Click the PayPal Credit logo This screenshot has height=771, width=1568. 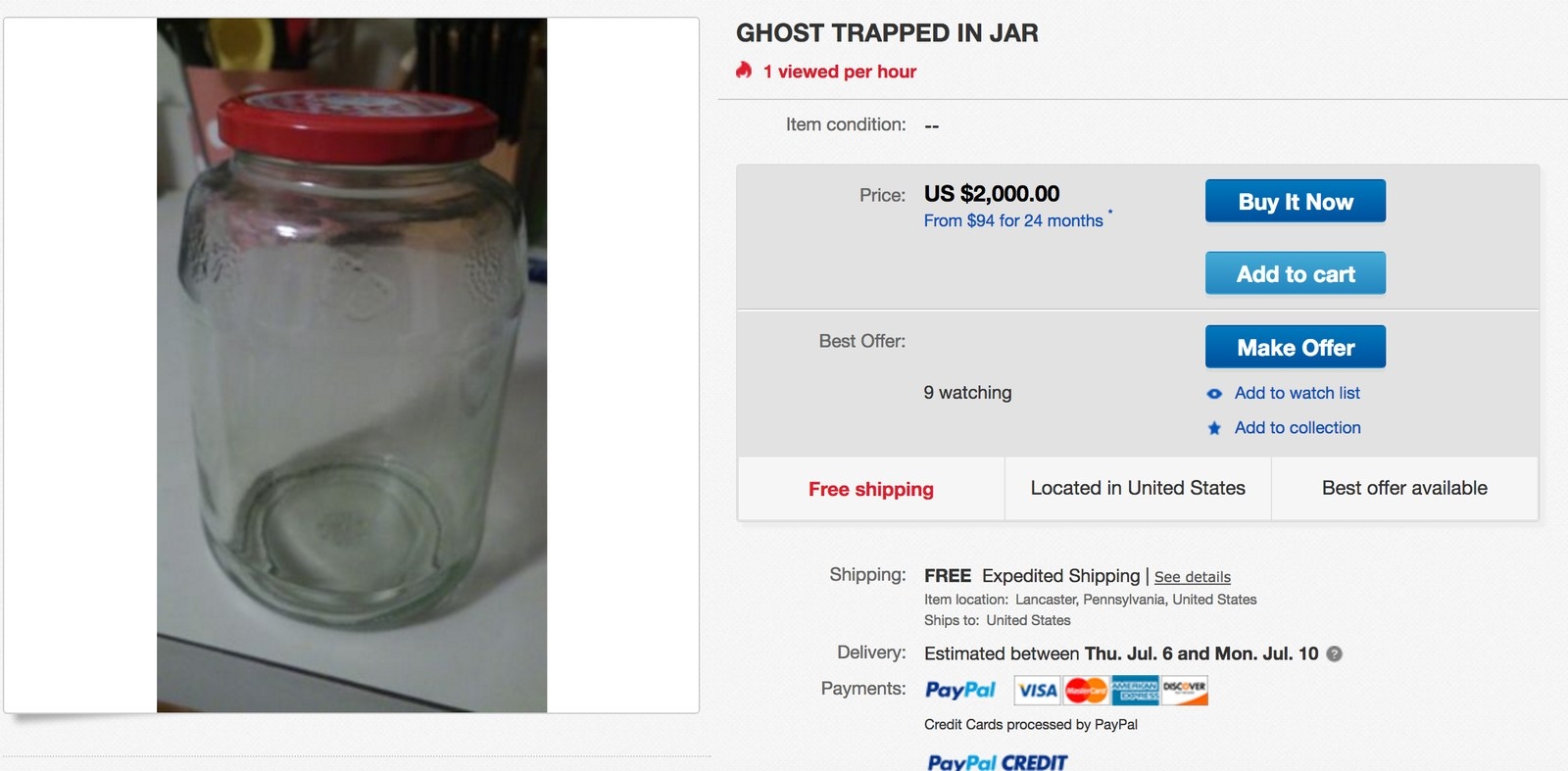tap(997, 762)
